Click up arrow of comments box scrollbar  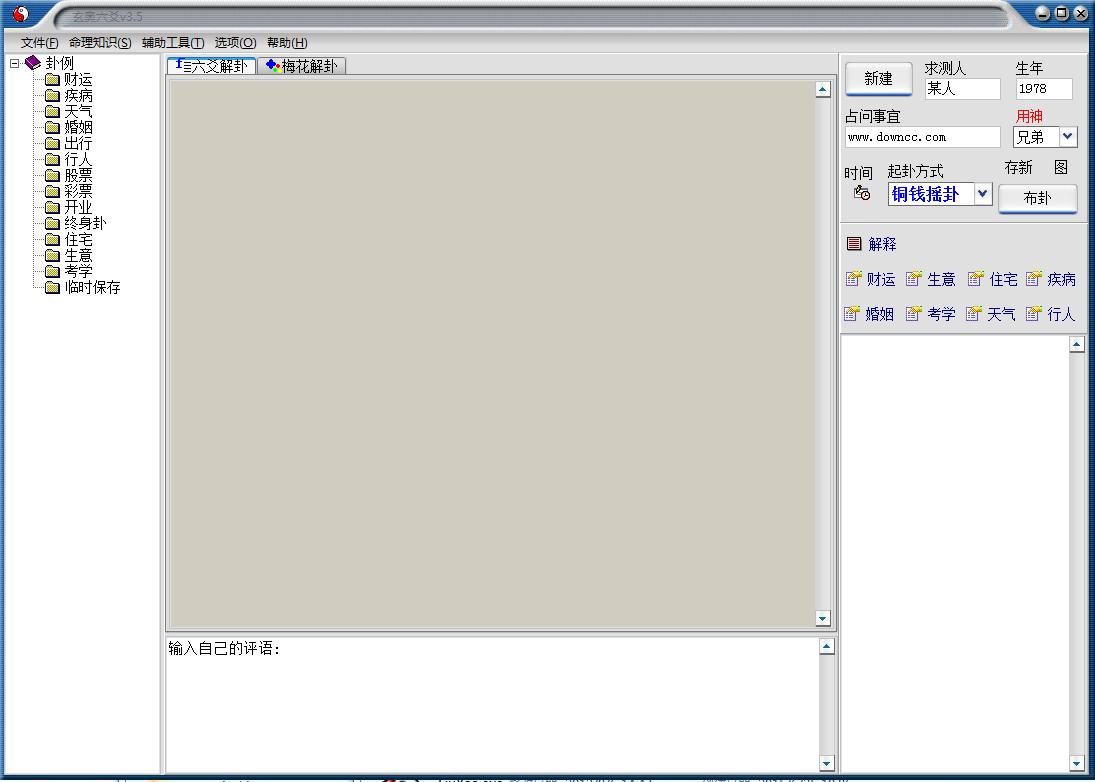(826, 647)
